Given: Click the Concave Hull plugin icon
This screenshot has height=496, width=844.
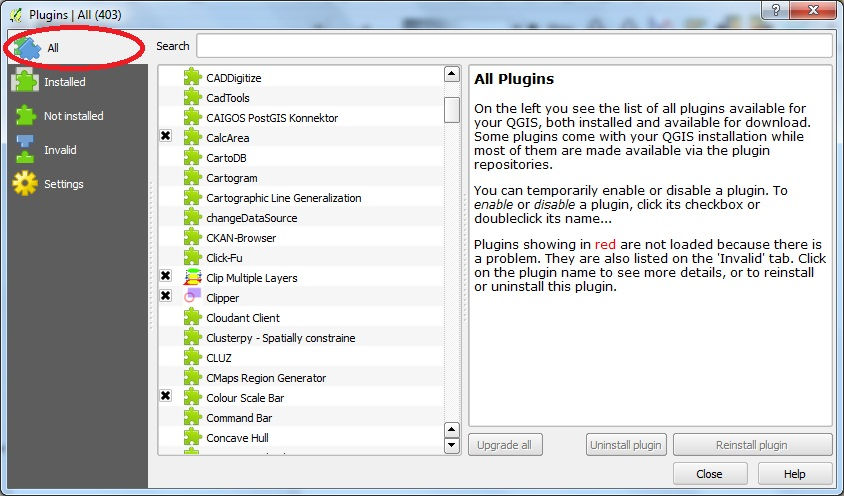Looking at the screenshot, I should click(x=192, y=437).
